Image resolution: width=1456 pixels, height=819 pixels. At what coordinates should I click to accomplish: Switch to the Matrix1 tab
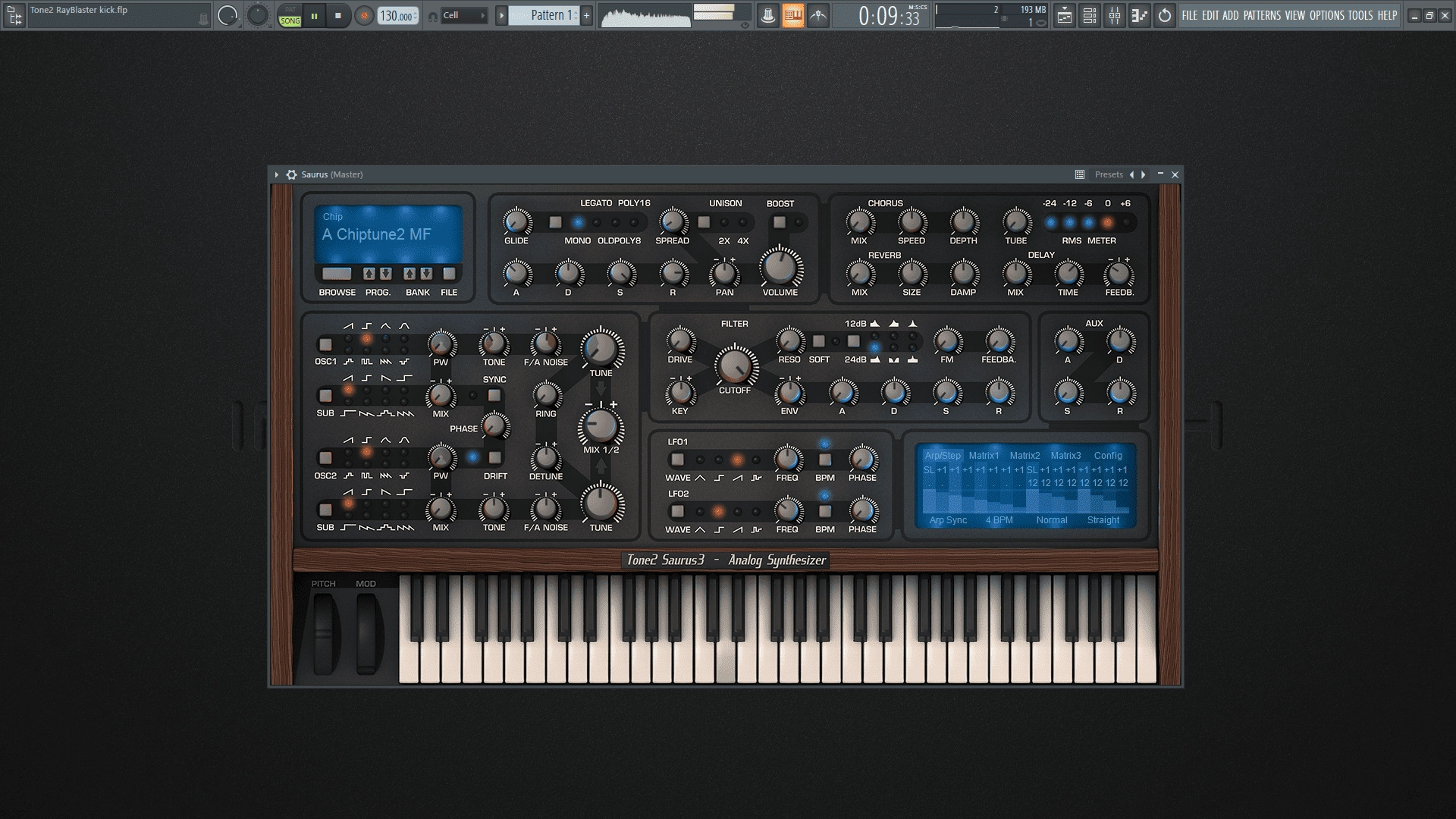click(984, 456)
